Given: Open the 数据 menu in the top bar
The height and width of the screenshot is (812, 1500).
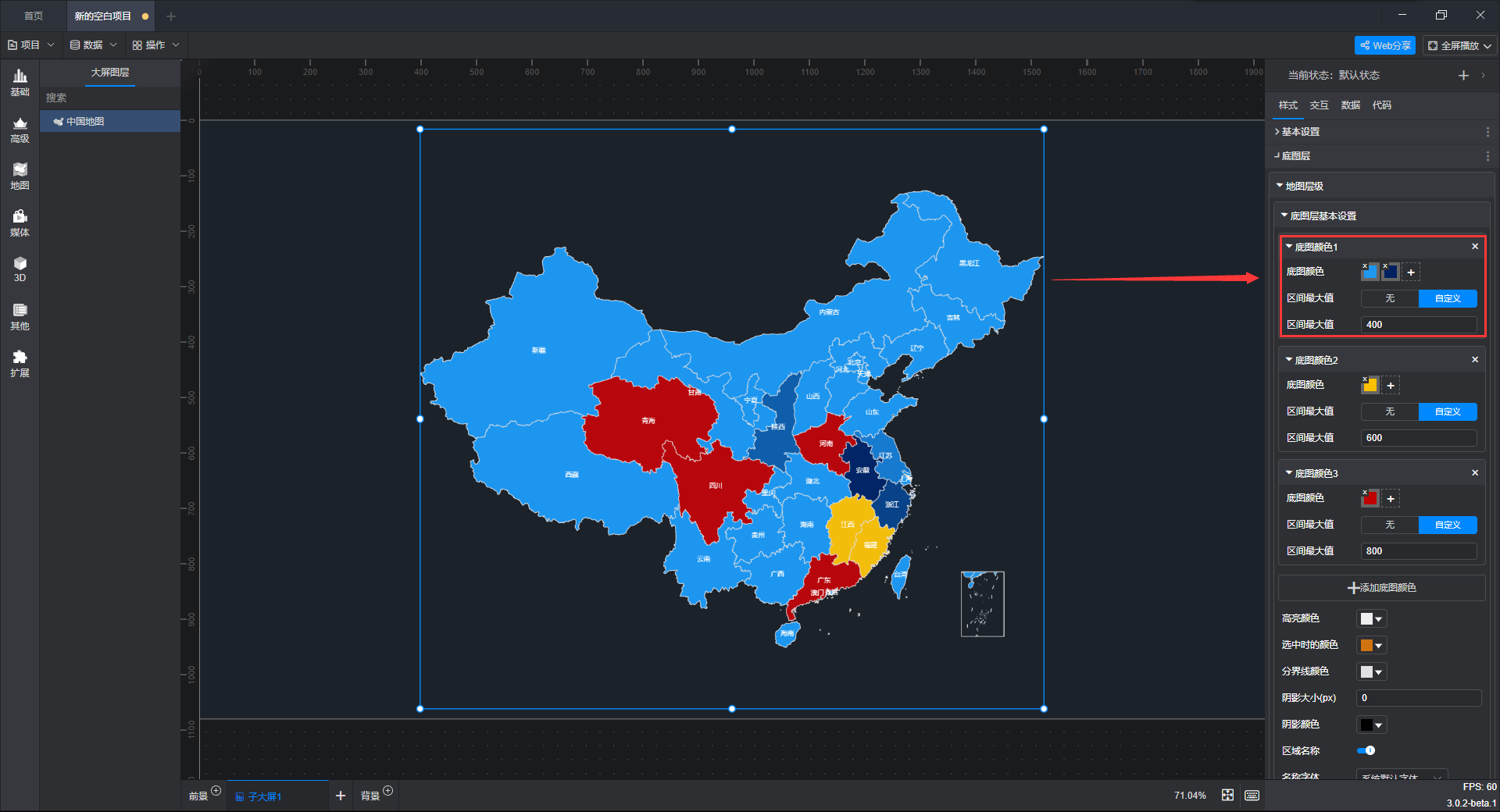Looking at the screenshot, I should 93,45.
